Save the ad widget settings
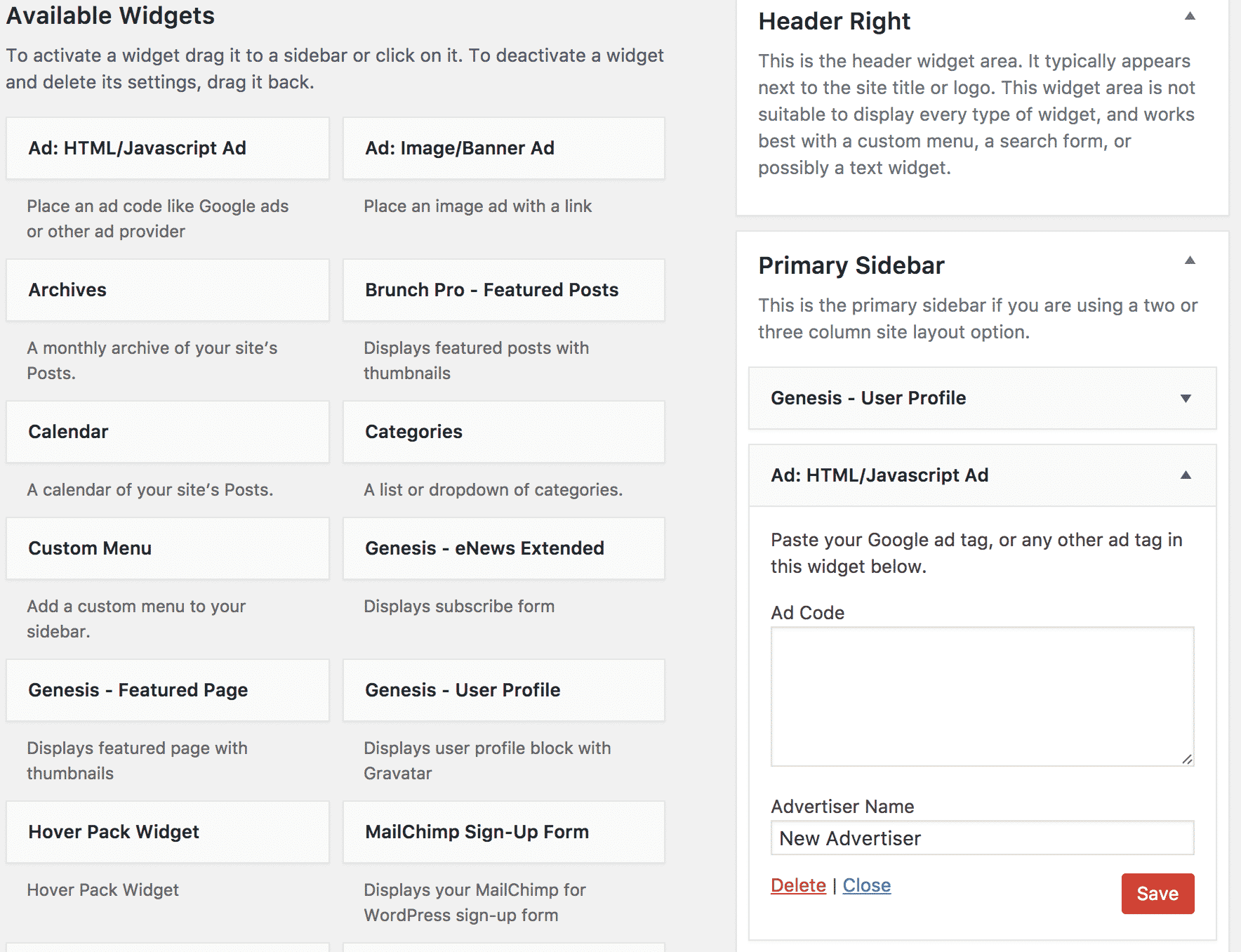 pyautogui.click(x=1157, y=894)
